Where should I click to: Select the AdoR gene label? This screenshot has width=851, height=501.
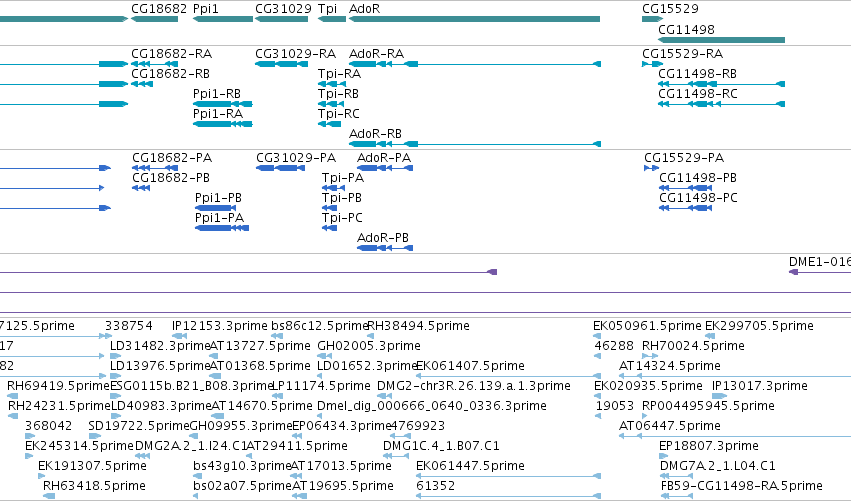point(364,9)
